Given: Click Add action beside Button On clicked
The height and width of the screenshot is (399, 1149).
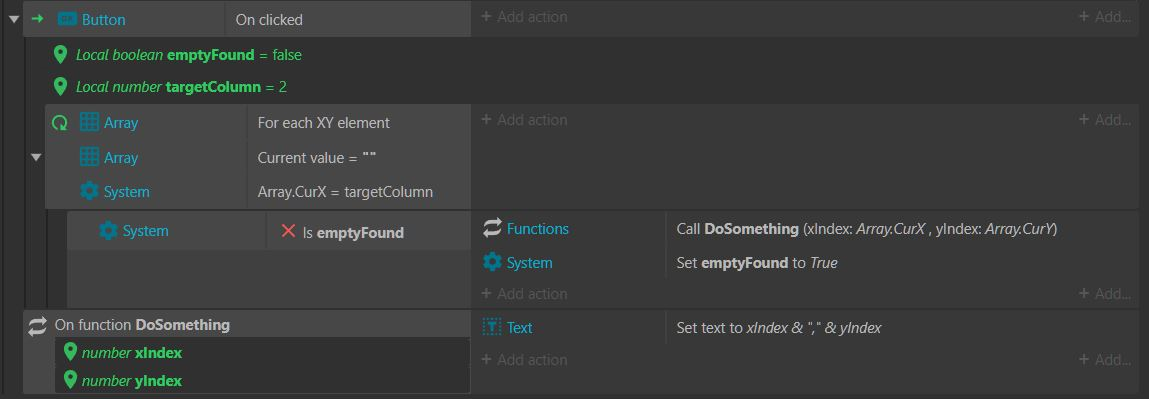Looking at the screenshot, I should 524,16.
